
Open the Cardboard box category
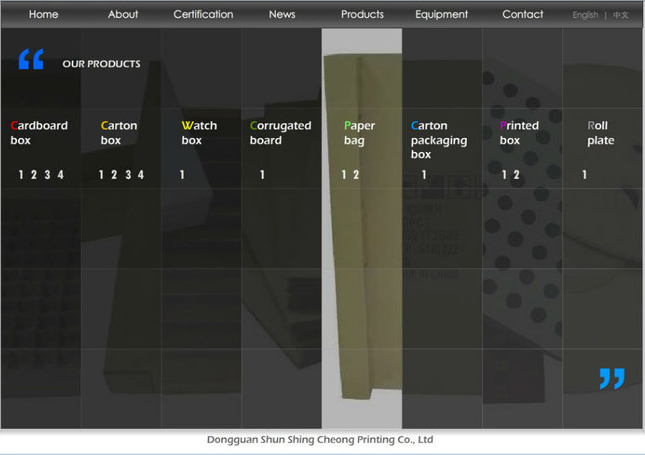coord(39,133)
